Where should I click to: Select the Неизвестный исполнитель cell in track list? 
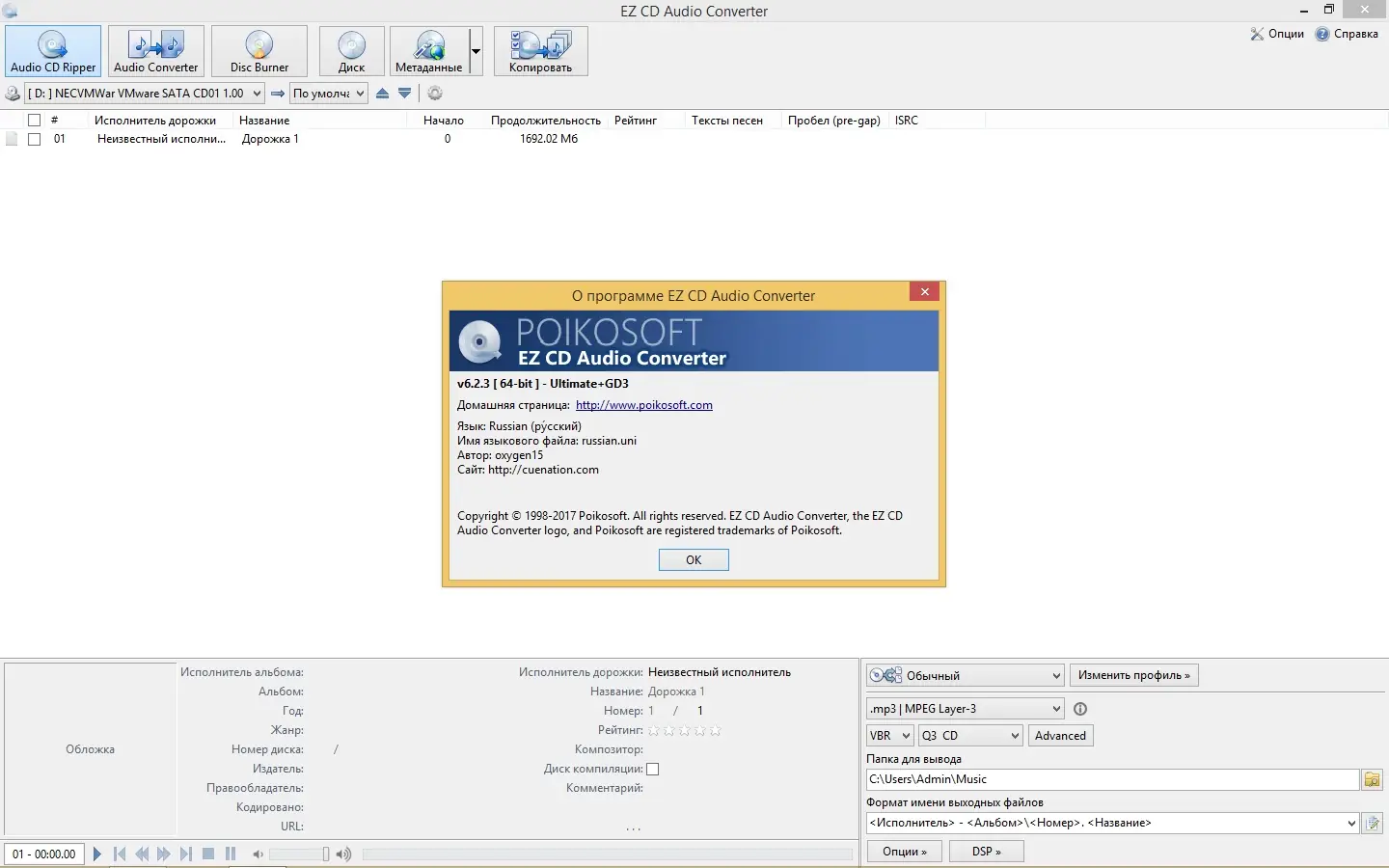click(162, 139)
